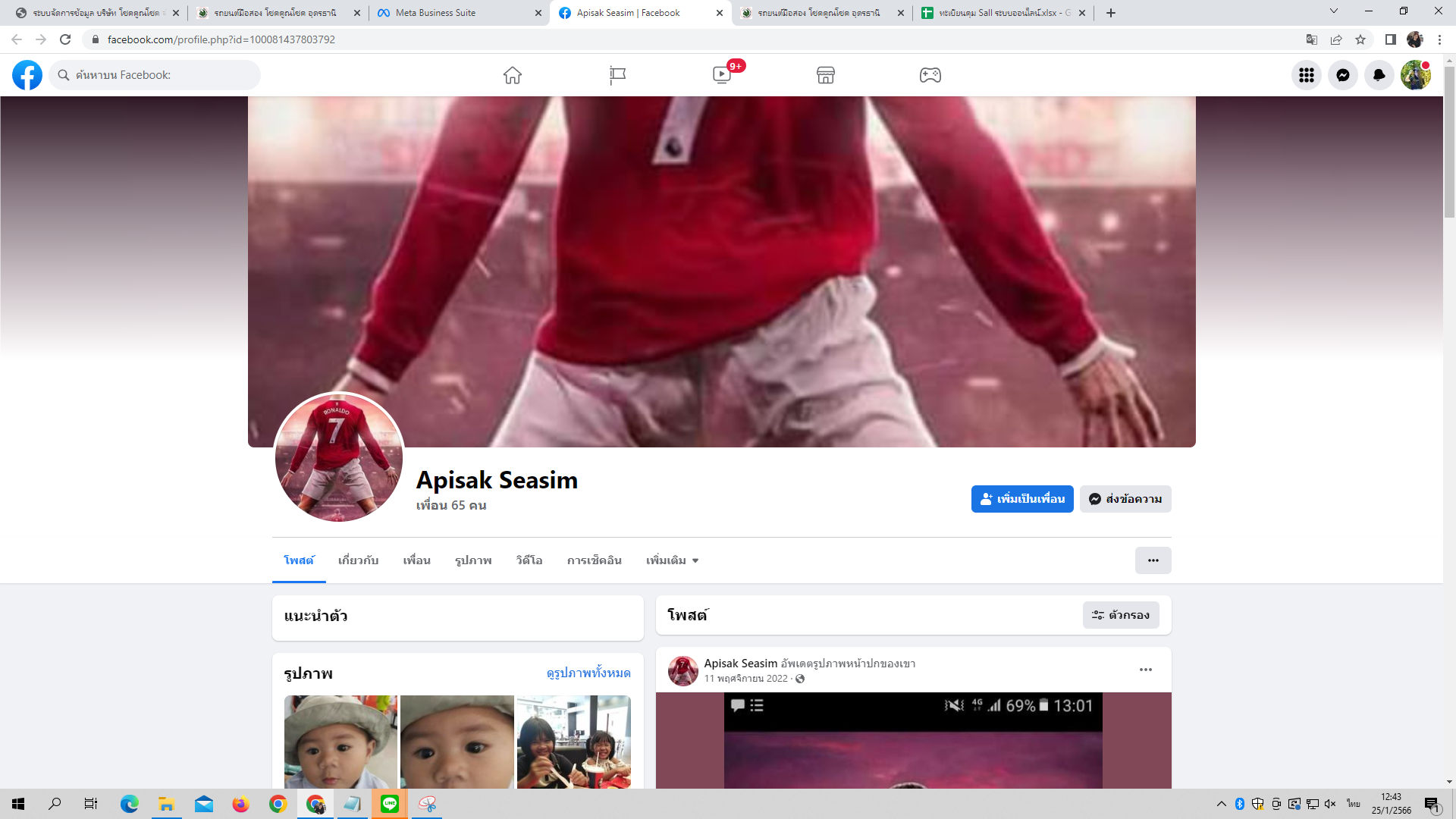Open the Messenger chat icon
This screenshot has width=1456, height=819.
coord(1342,75)
